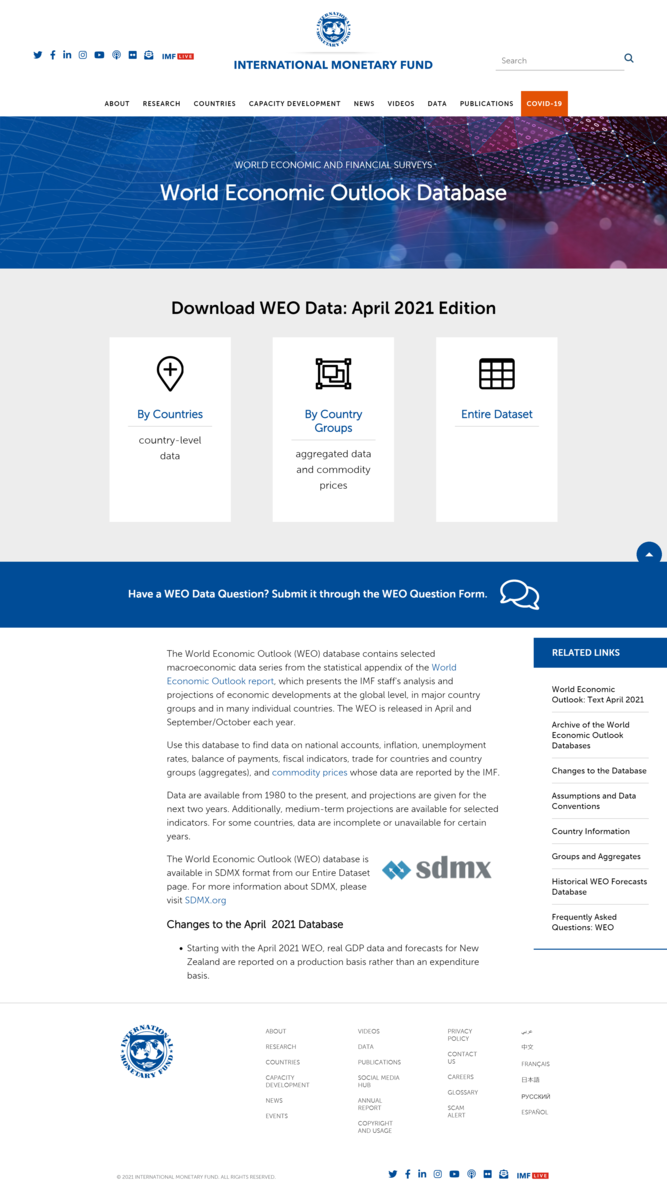Click the search magnifier icon
This screenshot has height=1200, width=667.
coord(629,59)
